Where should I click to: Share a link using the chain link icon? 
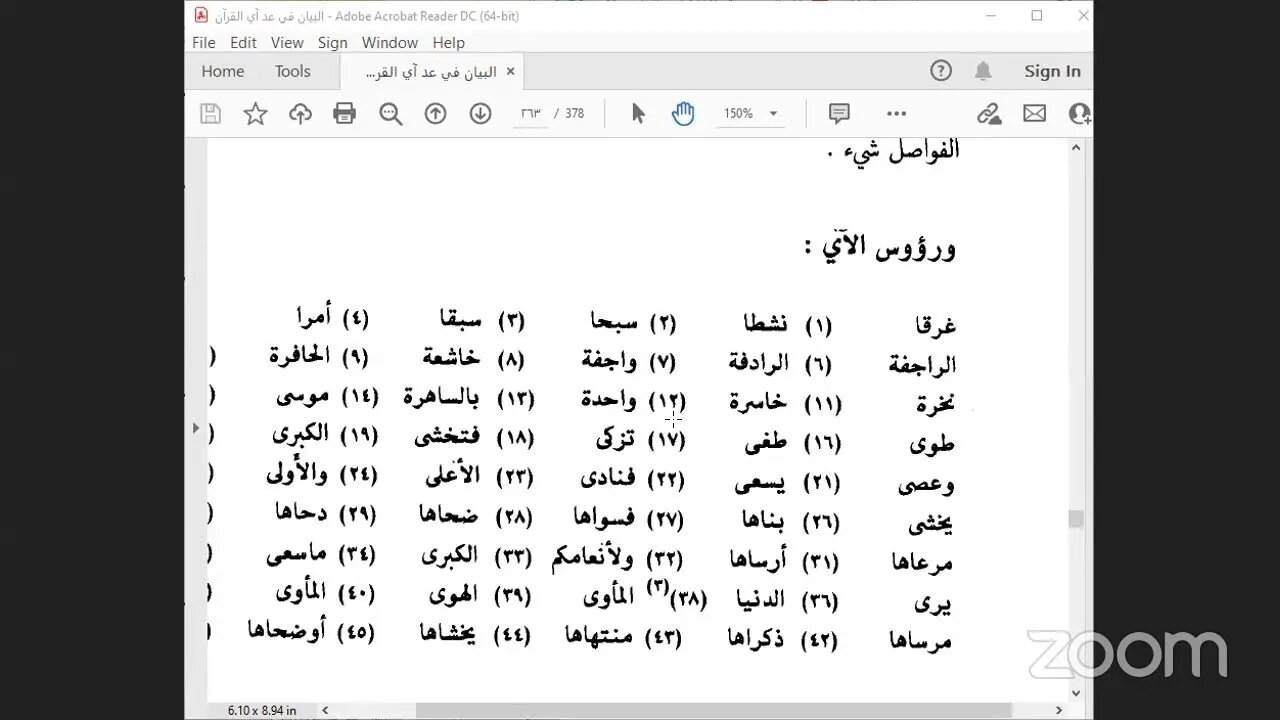[989, 114]
